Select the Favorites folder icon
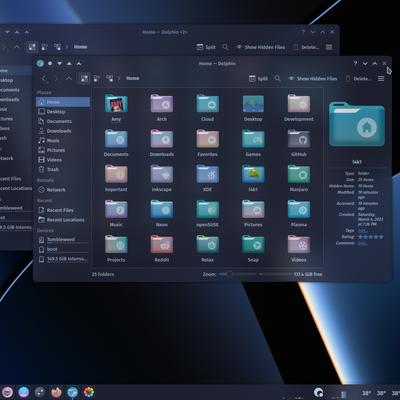Viewport: 400px width, 400px height. tap(207, 139)
